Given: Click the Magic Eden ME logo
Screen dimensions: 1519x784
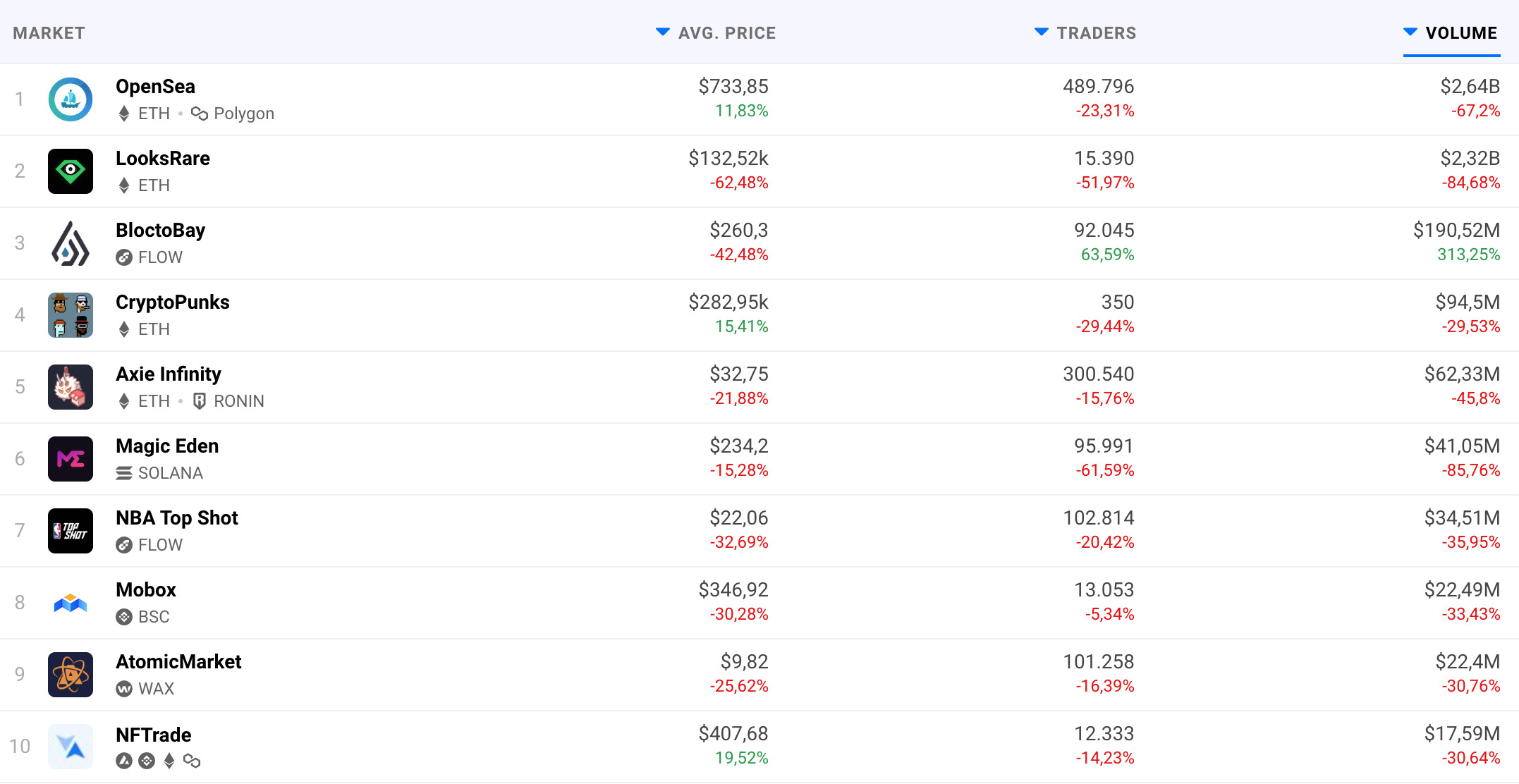Looking at the screenshot, I should pyautogui.click(x=71, y=459).
